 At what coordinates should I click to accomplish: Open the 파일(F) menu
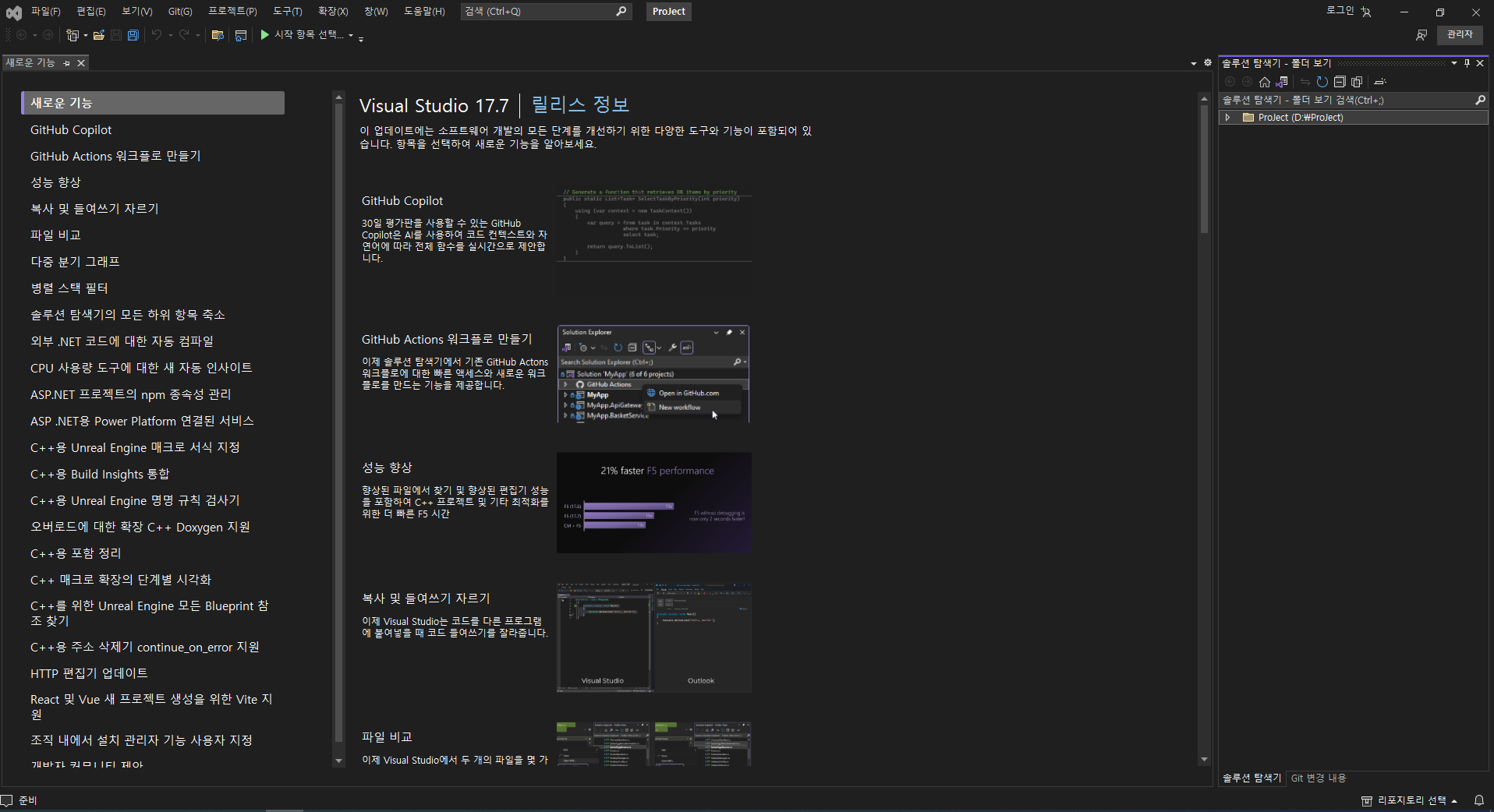tap(45, 12)
